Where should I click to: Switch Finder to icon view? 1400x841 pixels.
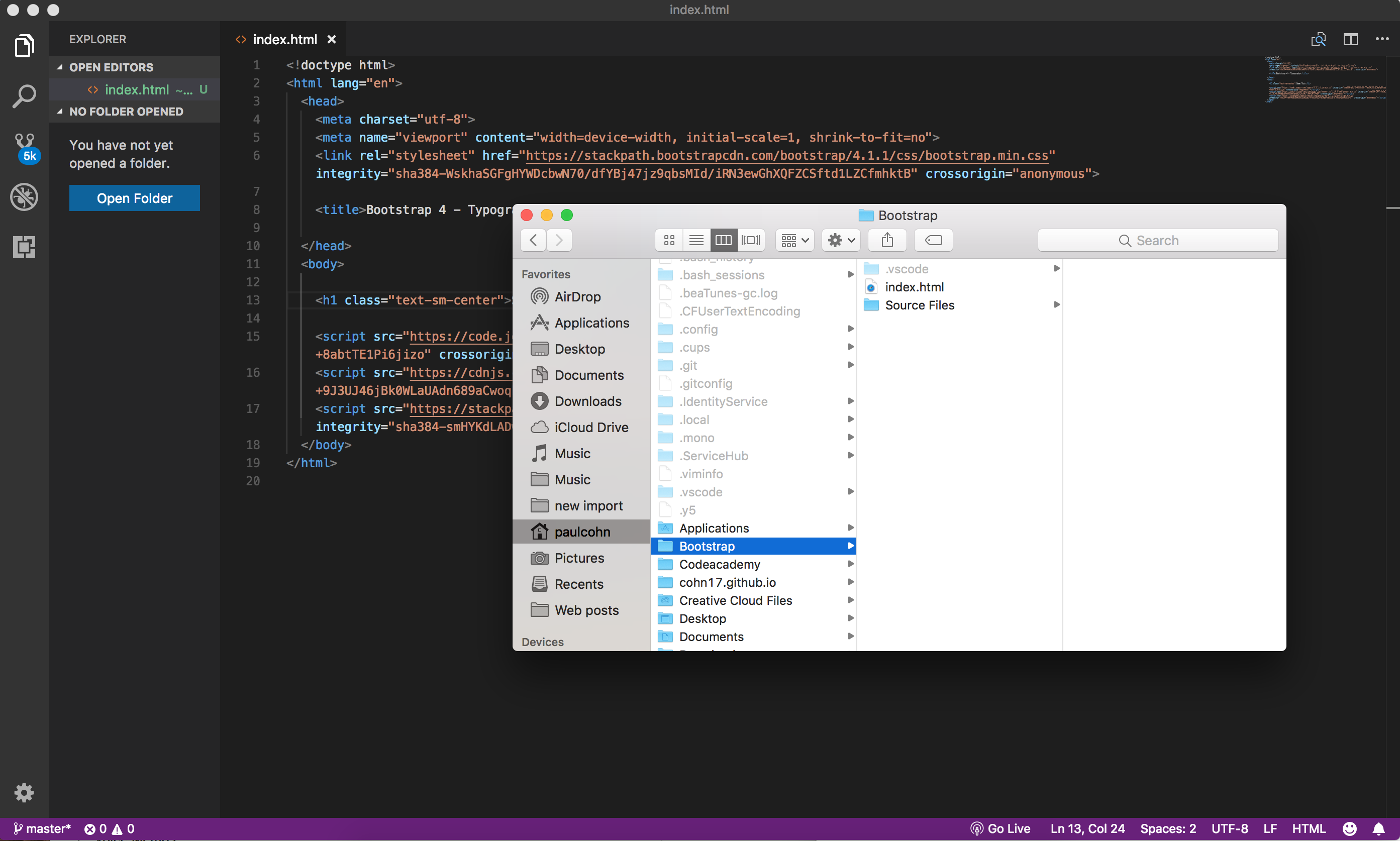(669, 240)
